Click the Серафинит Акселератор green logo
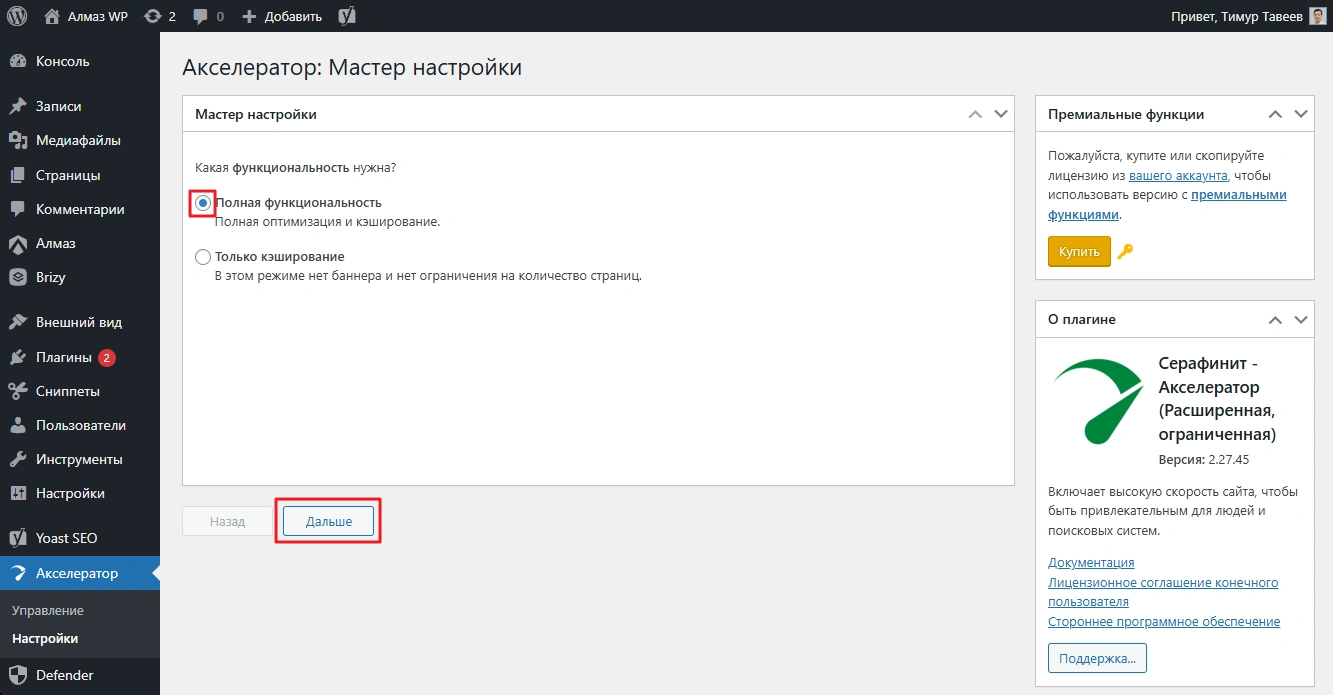This screenshot has height=695, width=1333. 1098,400
